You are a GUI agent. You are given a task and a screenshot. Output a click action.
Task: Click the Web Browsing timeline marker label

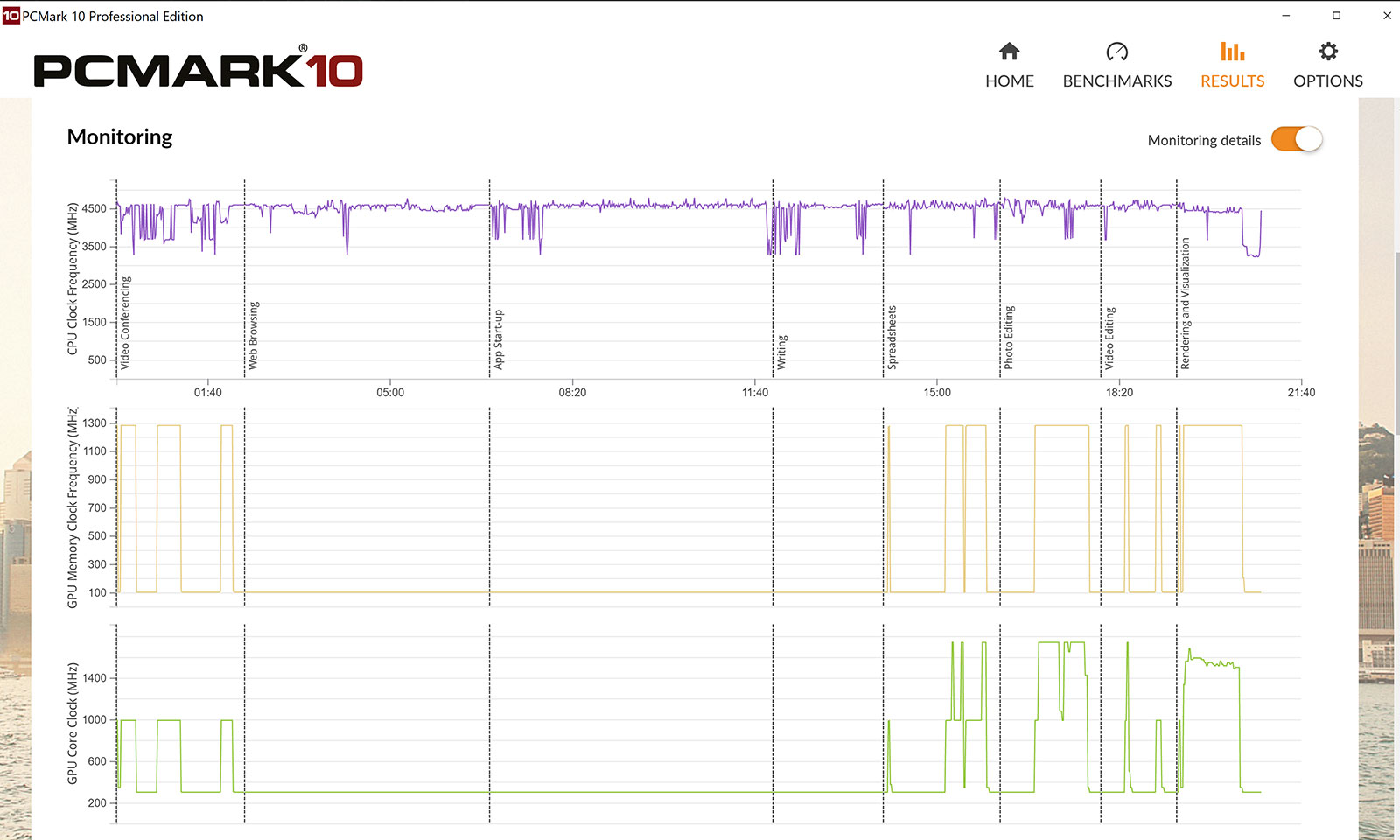point(253,335)
